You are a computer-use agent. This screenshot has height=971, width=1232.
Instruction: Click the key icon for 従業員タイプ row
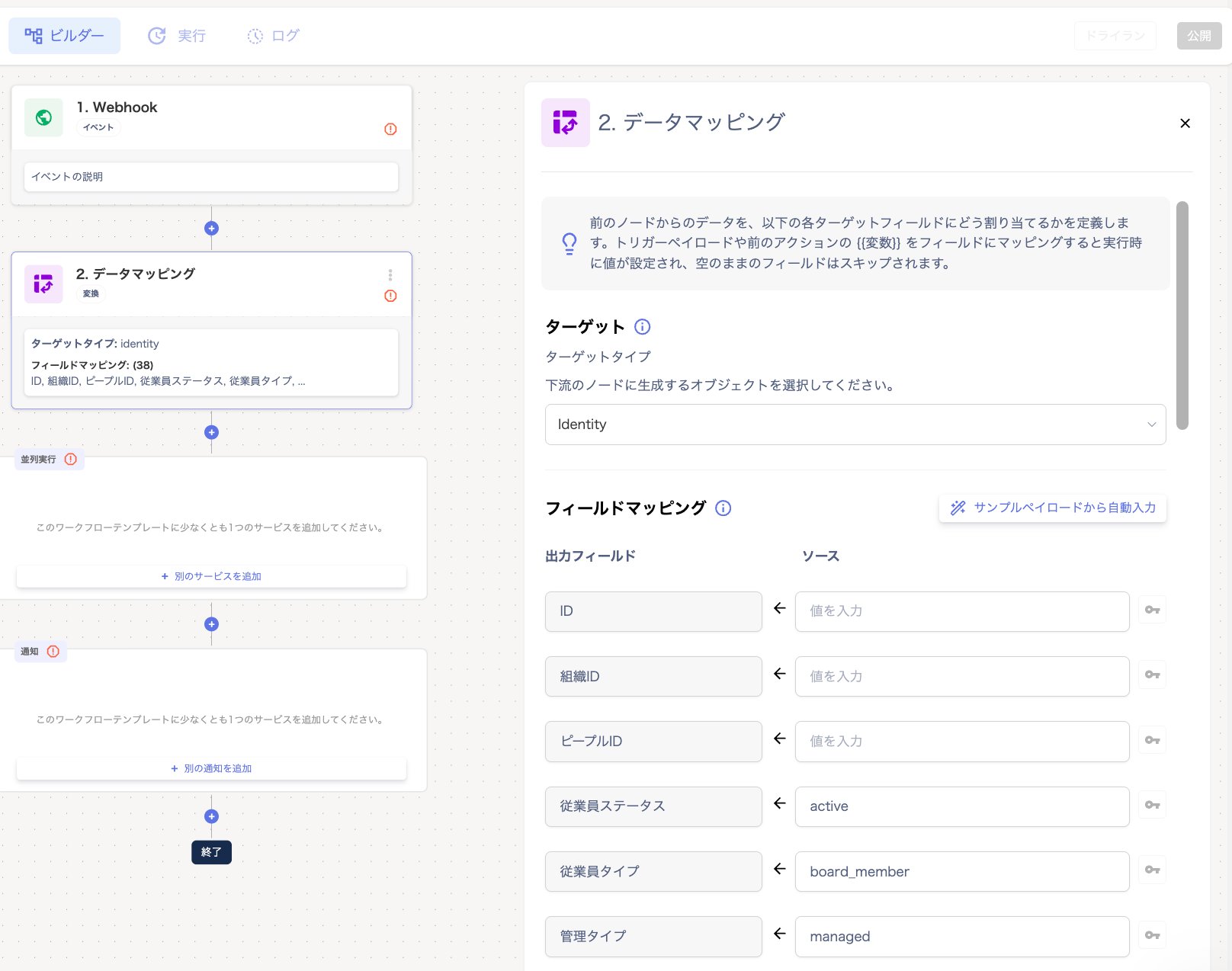click(x=1153, y=870)
